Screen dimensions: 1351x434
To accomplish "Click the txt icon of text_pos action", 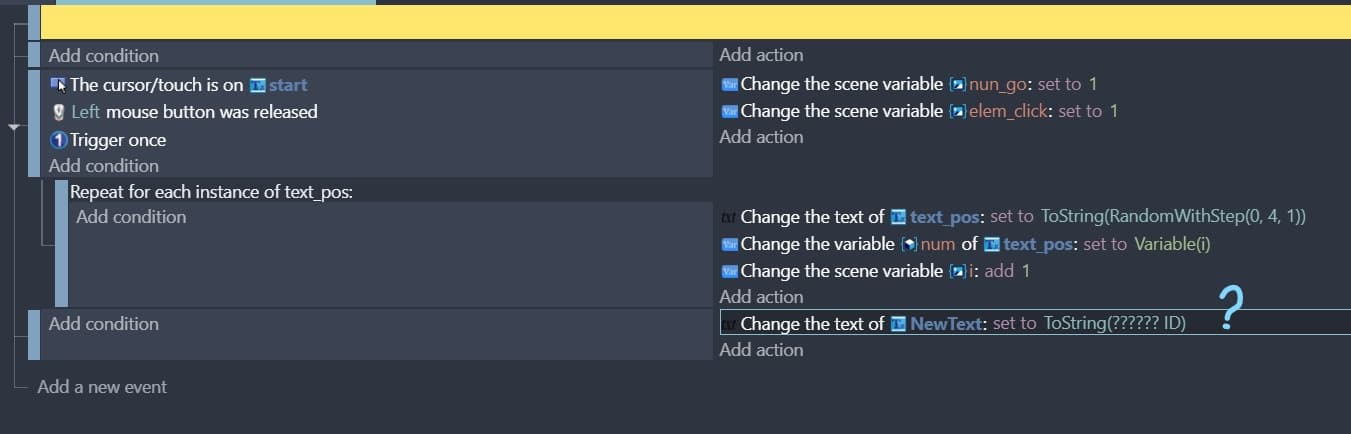I will [x=728, y=217].
